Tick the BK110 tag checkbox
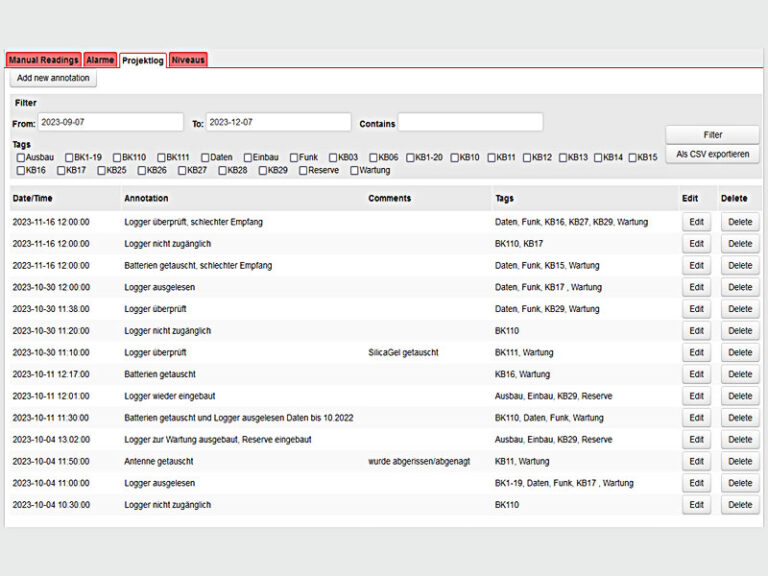This screenshot has width=768, height=576. (x=117, y=157)
